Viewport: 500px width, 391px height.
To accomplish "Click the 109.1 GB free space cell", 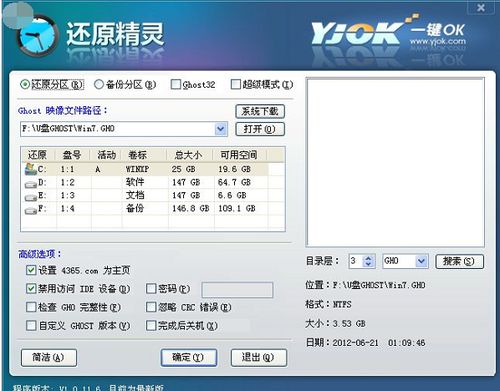I will click(237, 208).
